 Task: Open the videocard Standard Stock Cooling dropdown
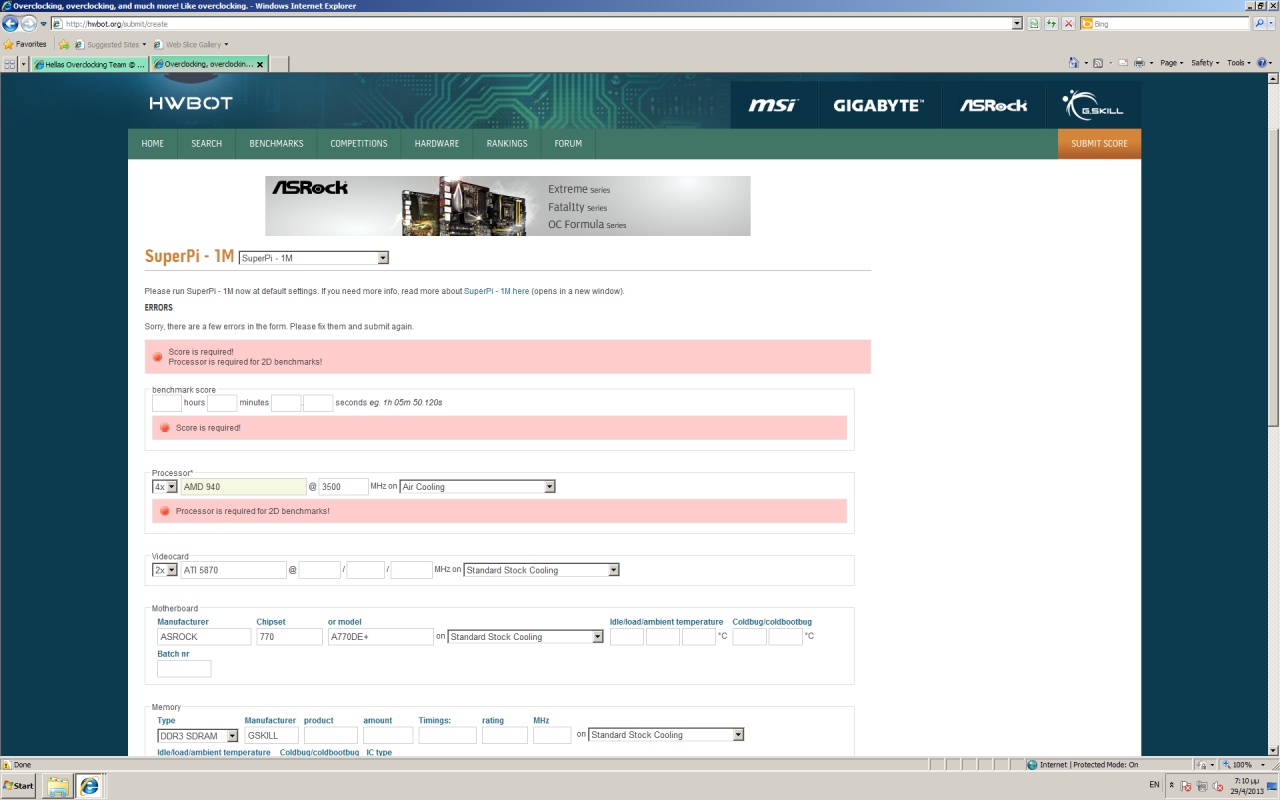tap(541, 570)
